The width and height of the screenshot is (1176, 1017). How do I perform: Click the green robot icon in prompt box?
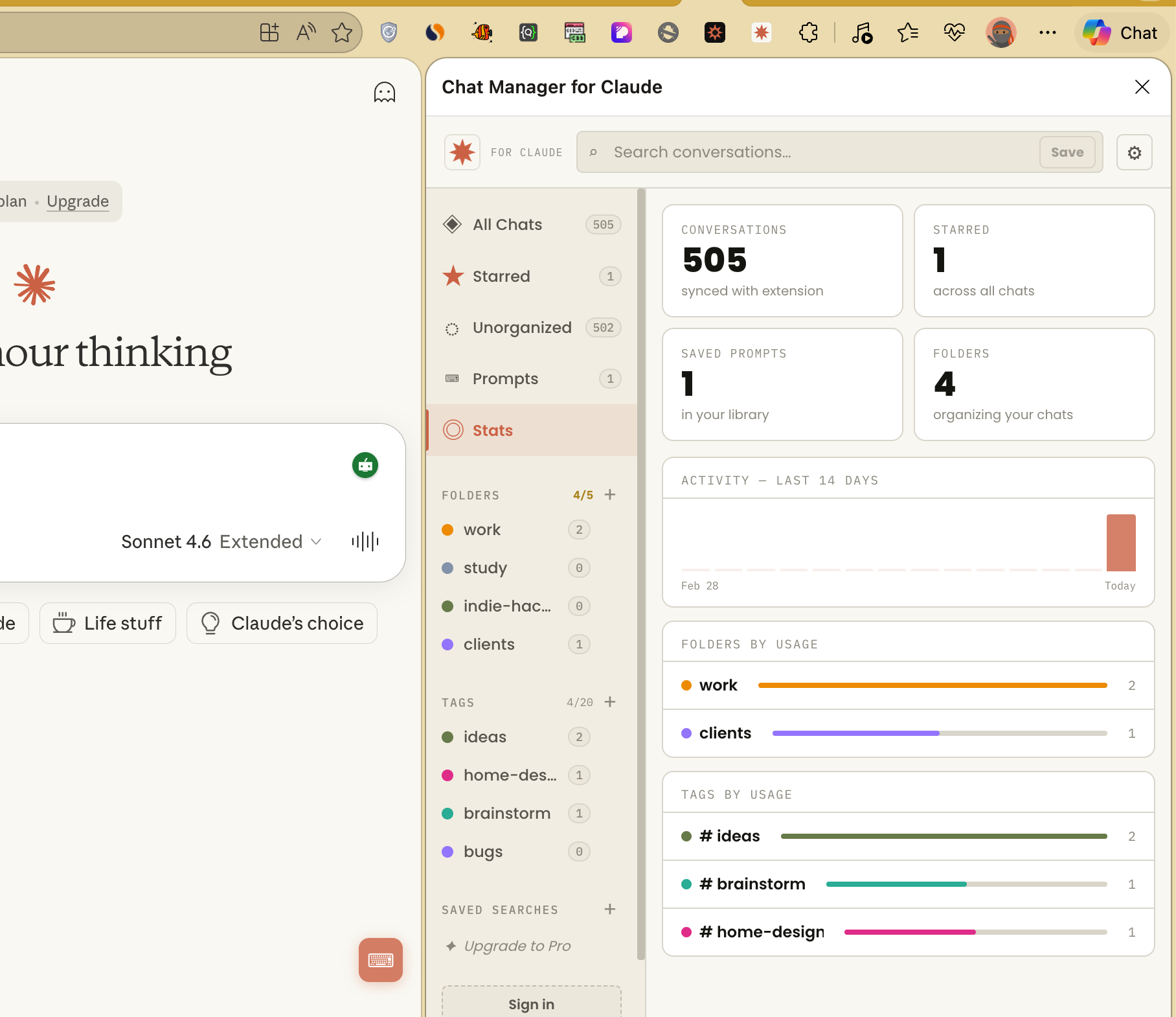[365, 465]
